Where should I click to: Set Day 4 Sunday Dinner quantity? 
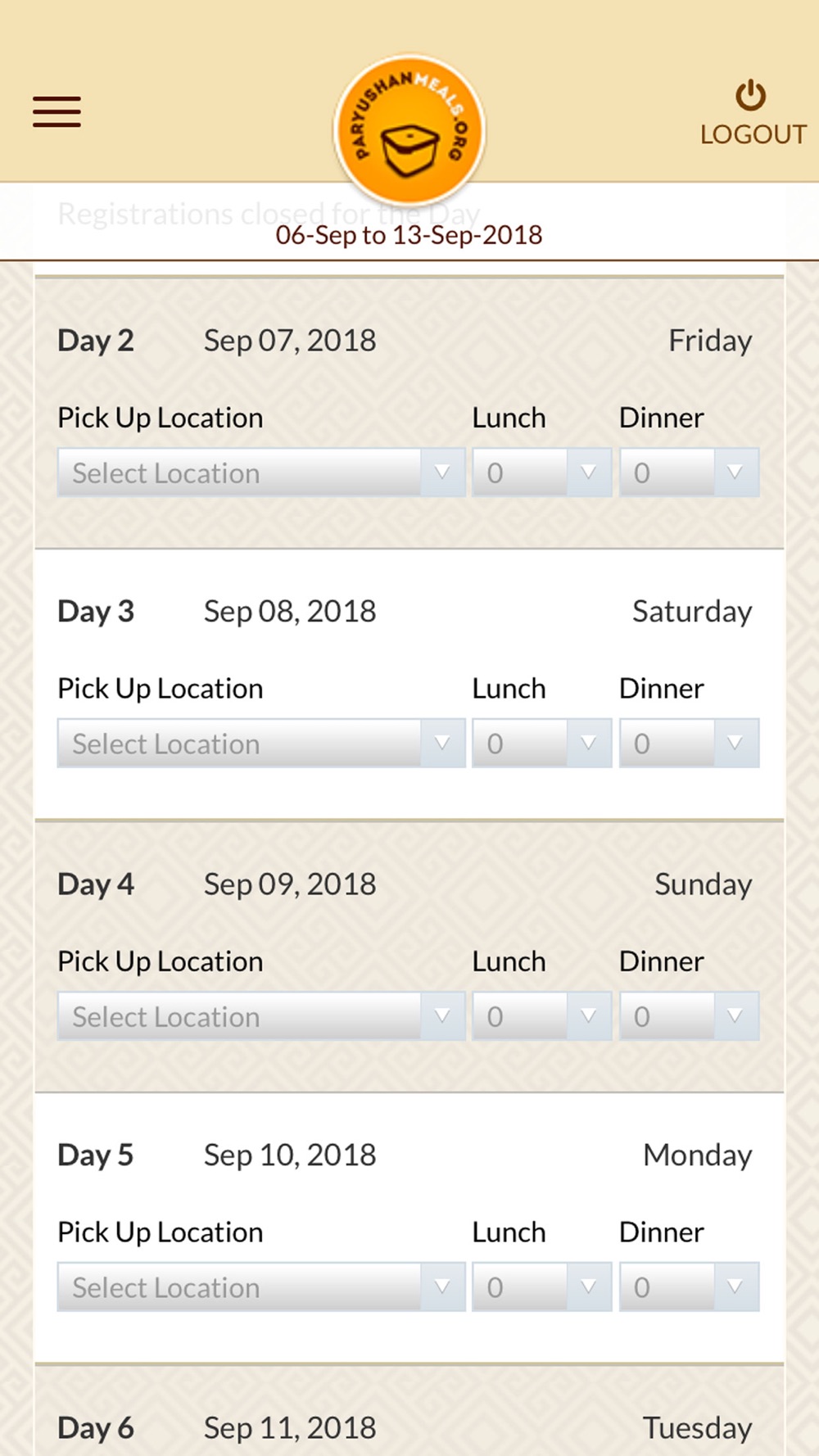tap(689, 1016)
